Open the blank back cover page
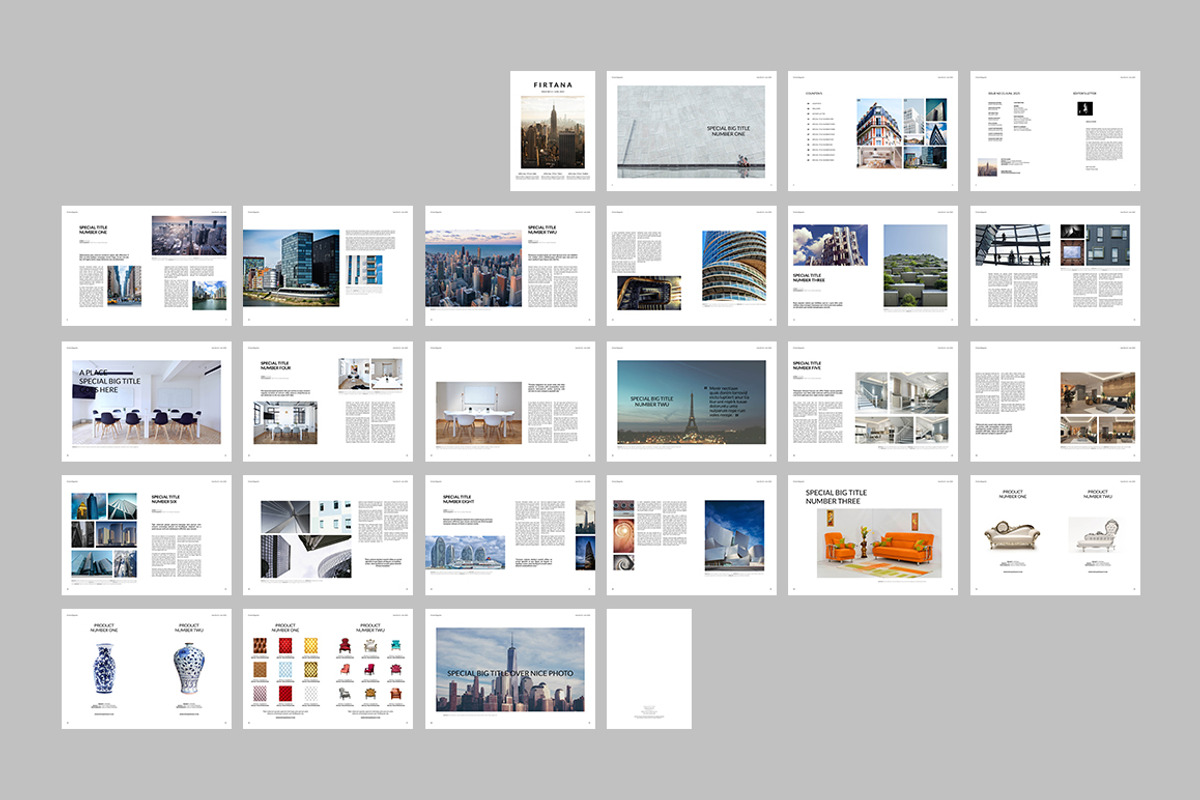 point(648,669)
